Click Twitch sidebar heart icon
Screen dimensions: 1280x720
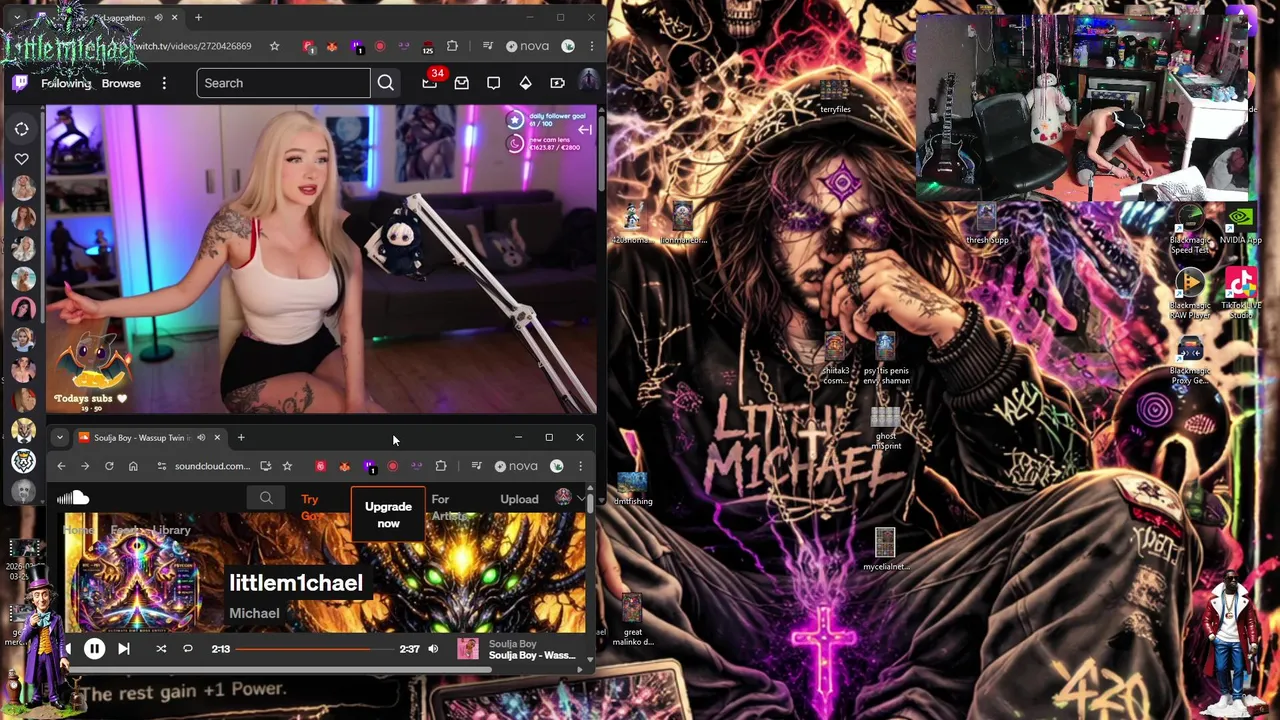point(22,159)
